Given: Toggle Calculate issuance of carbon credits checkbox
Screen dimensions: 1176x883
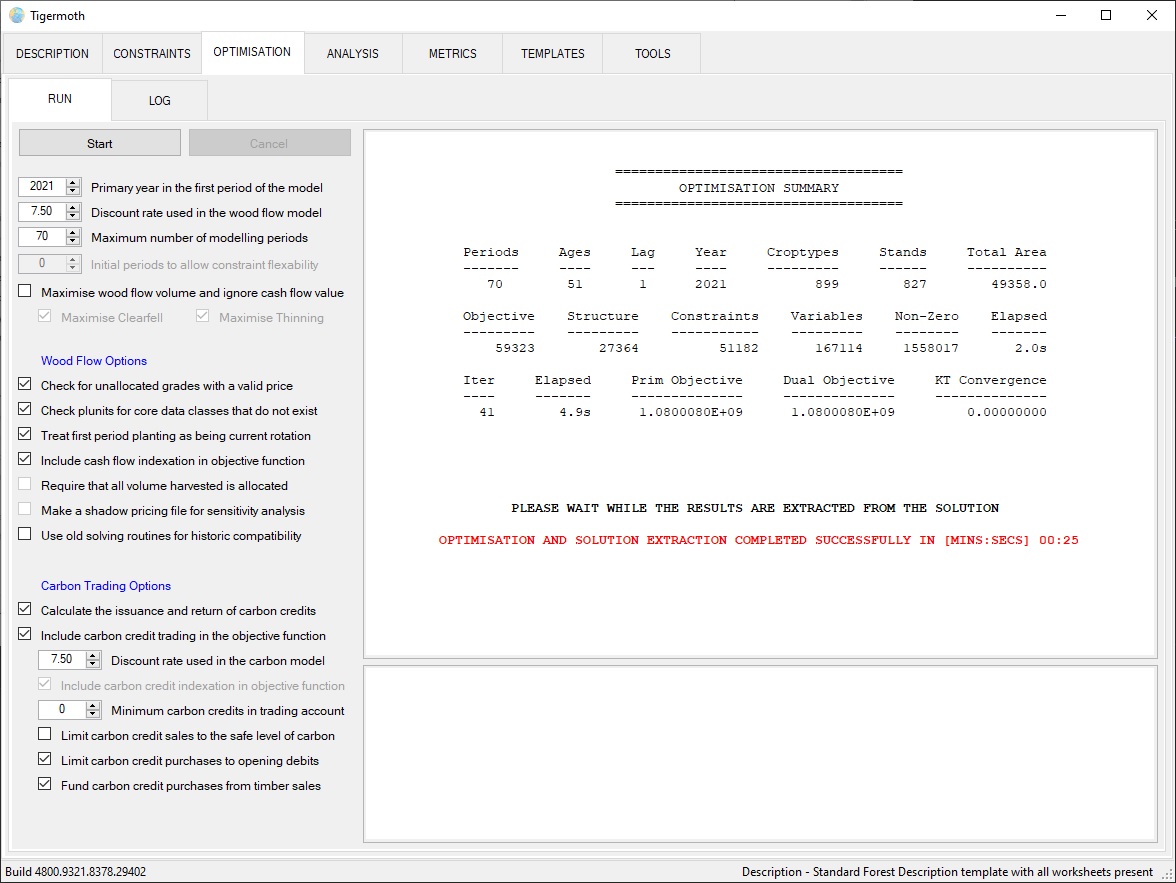Looking at the screenshot, I should click(25, 609).
